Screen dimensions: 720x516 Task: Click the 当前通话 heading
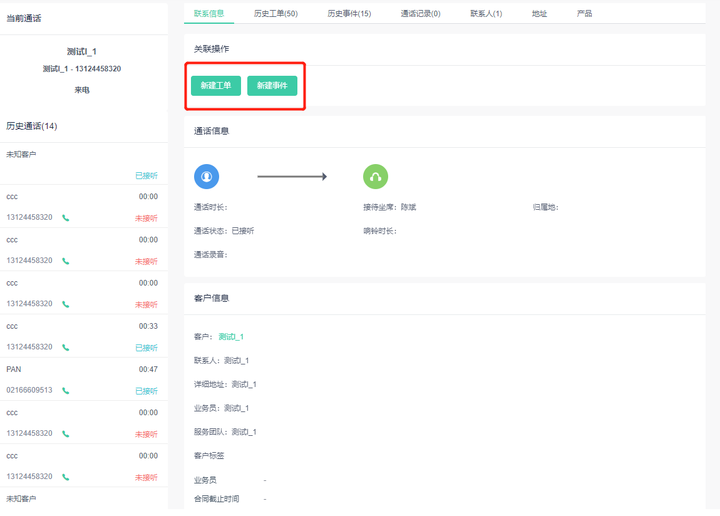point(23,18)
